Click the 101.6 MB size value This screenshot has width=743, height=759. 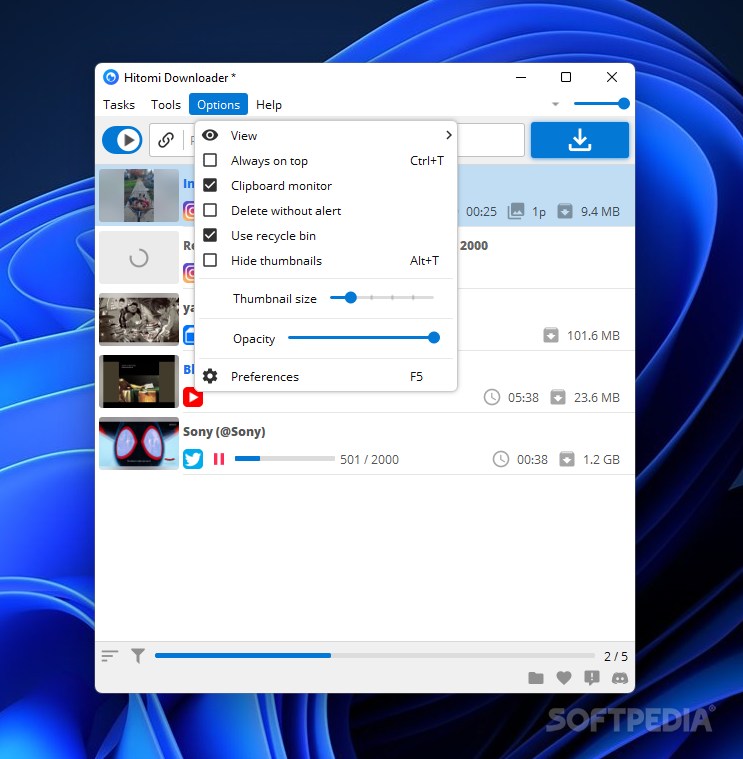point(593,335)
